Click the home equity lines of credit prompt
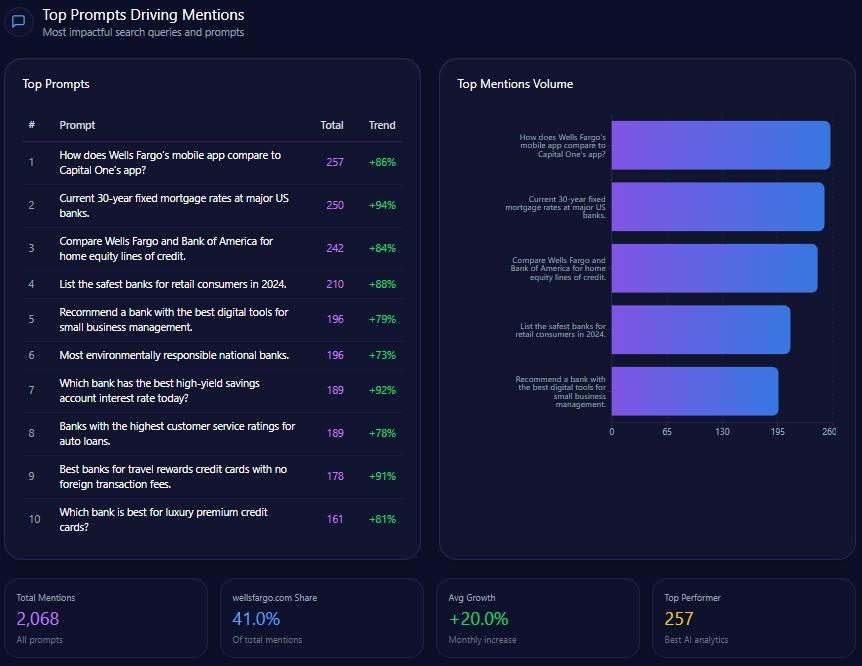 [166, 248]
